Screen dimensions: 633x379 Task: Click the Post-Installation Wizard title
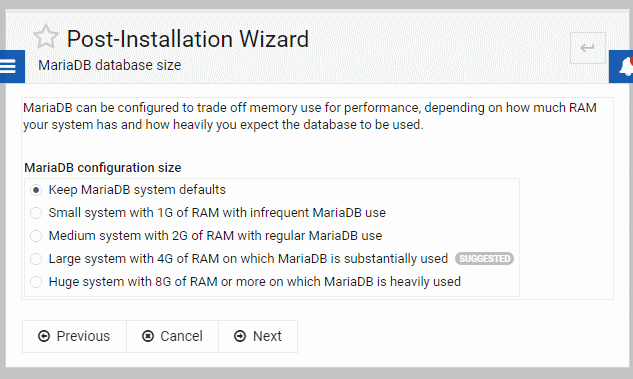[188, 39]
